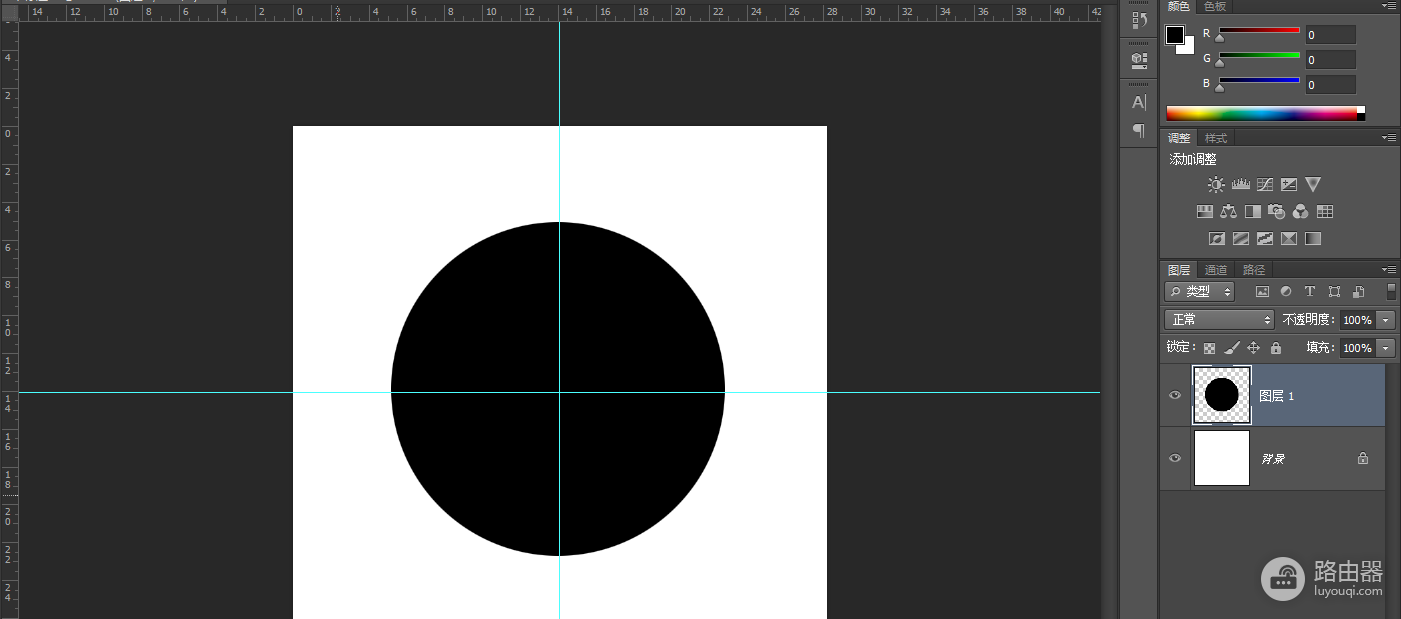Open the Adjustments panel flyout menu

point(1389,137)
